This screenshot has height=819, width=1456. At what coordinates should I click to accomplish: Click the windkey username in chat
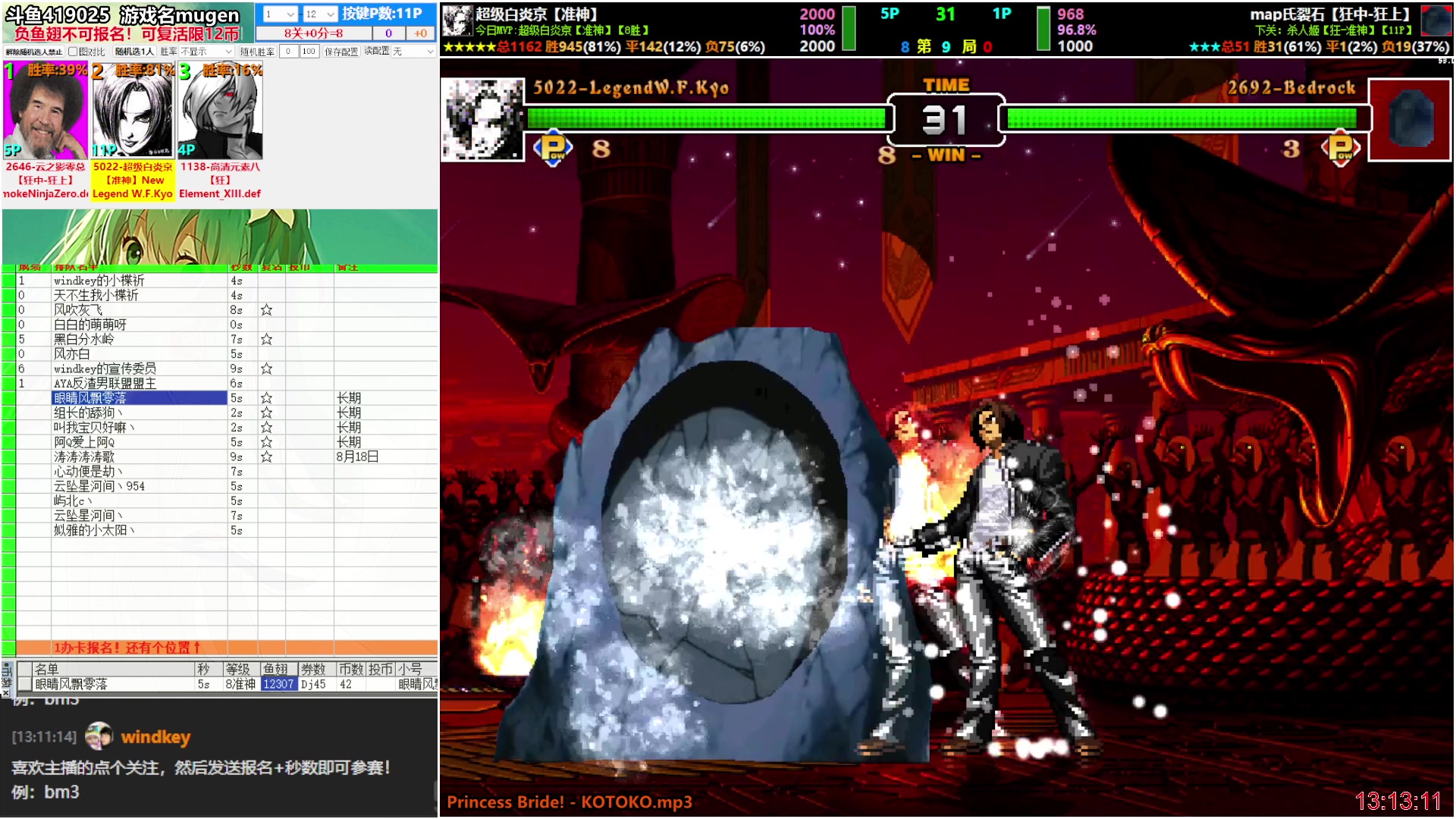(155, 737)
